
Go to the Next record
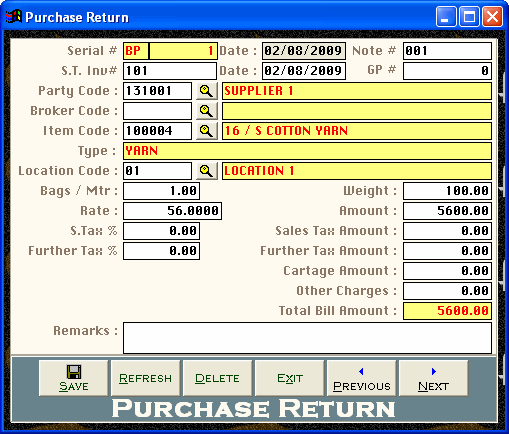(x=434, y=378)
